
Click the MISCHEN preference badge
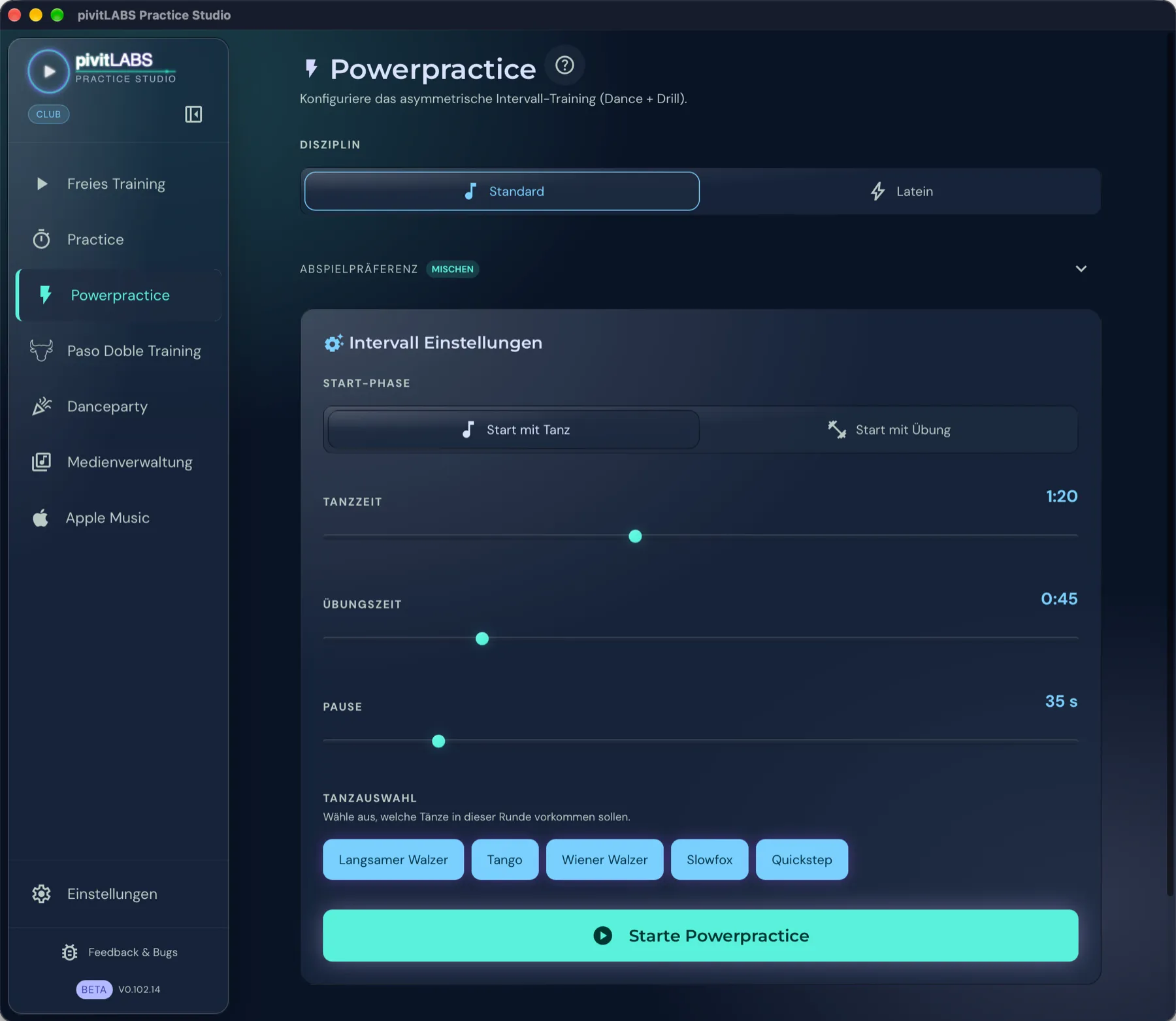[452, 269]
